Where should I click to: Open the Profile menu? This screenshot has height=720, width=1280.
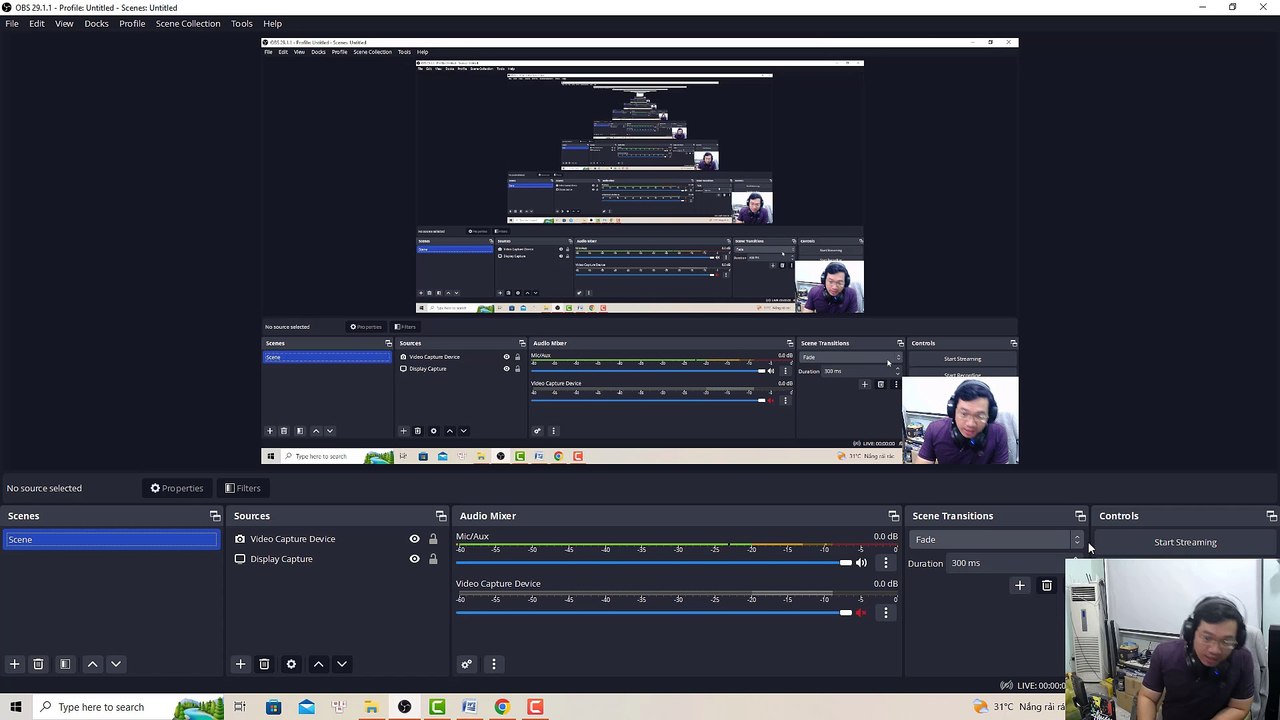pyautogui.click(x=132, y=23)
